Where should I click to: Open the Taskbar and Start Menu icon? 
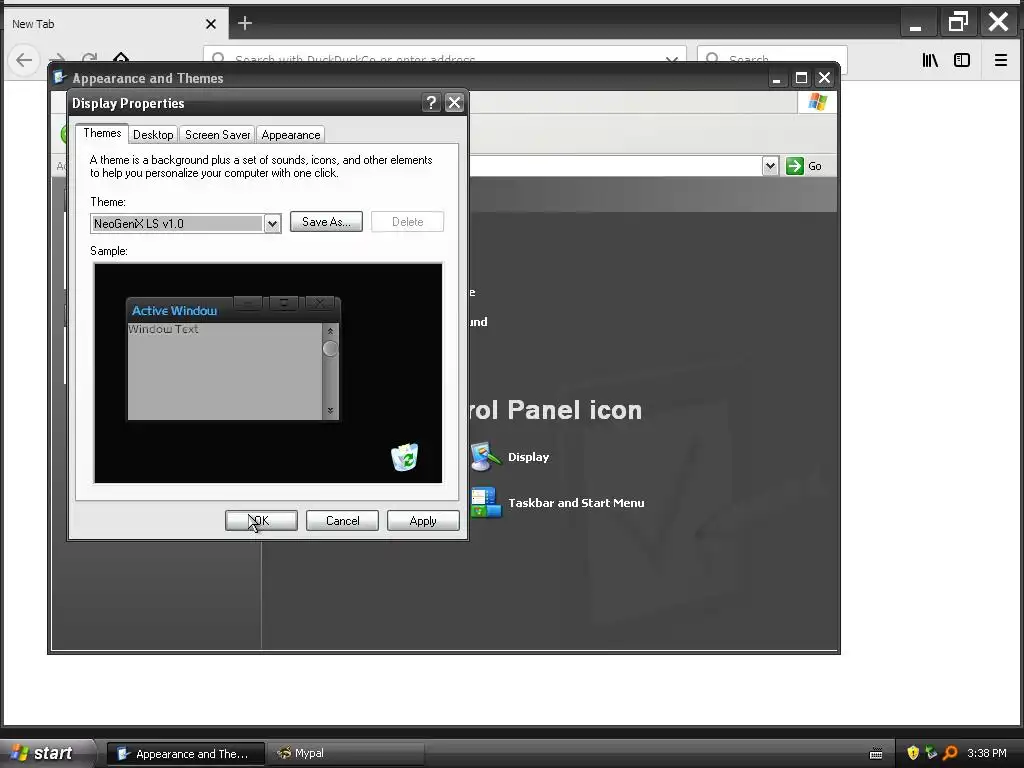coord(485,502)
